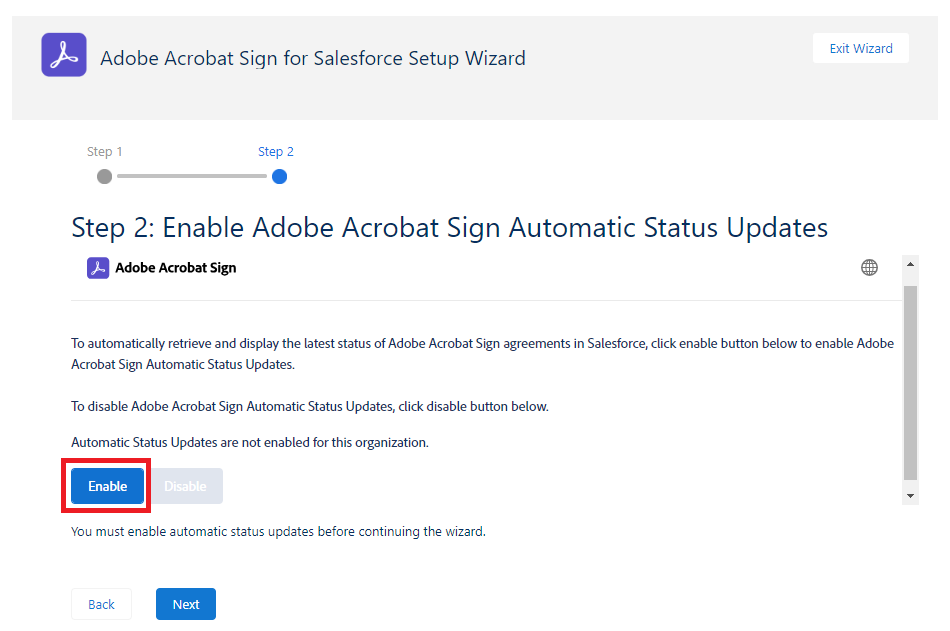Click the Adobe Acrobat Sign panel title

tap(176, 268)
